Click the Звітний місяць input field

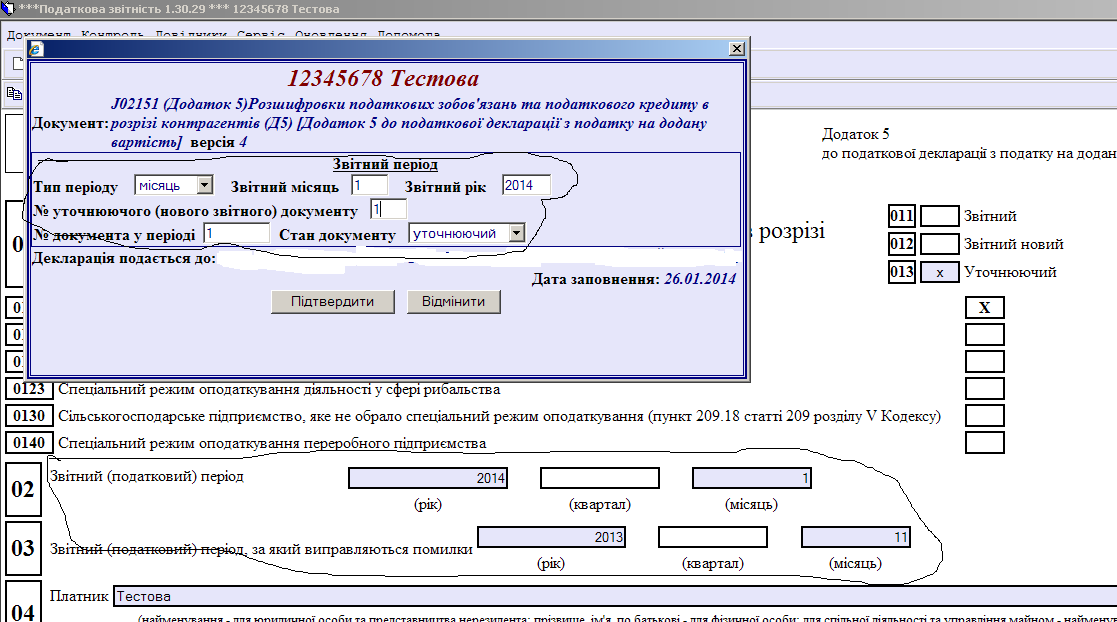[x=369, y=185]
